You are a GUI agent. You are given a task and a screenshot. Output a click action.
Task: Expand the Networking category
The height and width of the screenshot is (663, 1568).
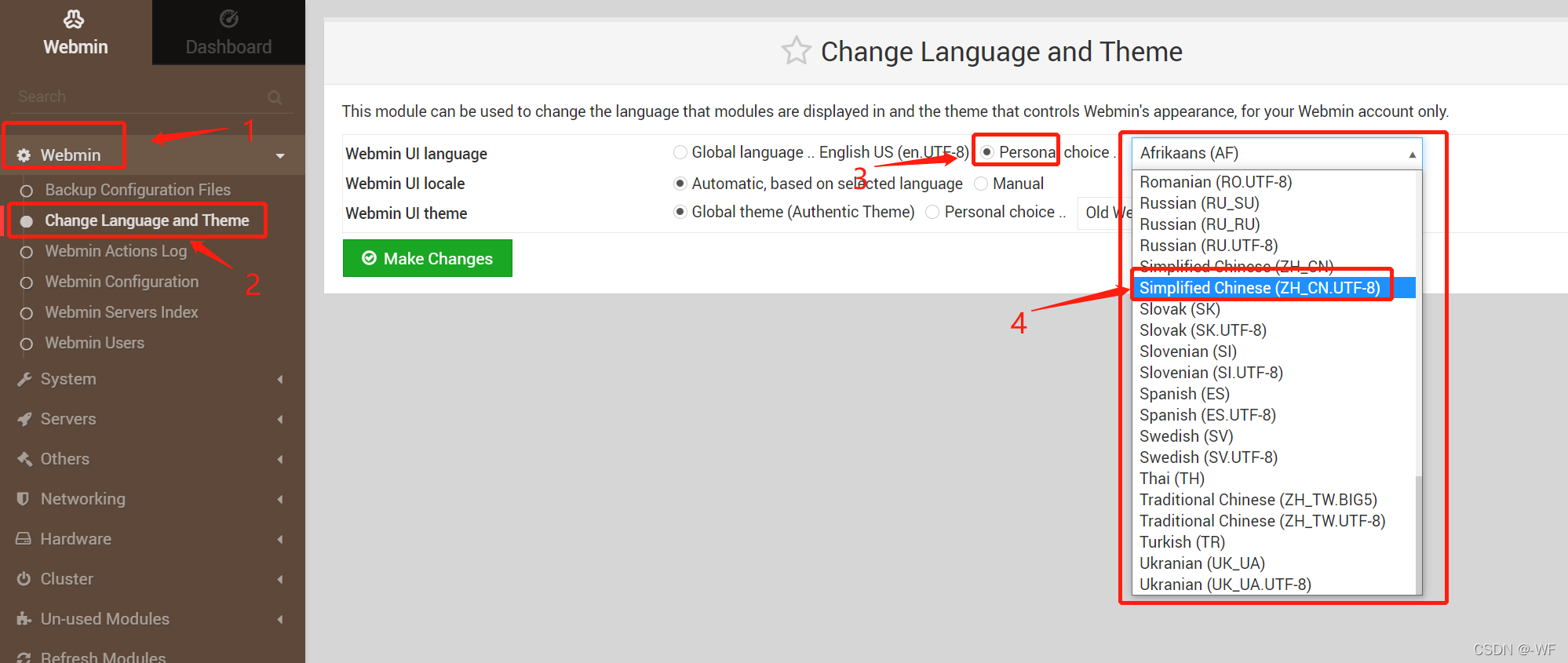(280, 499)
